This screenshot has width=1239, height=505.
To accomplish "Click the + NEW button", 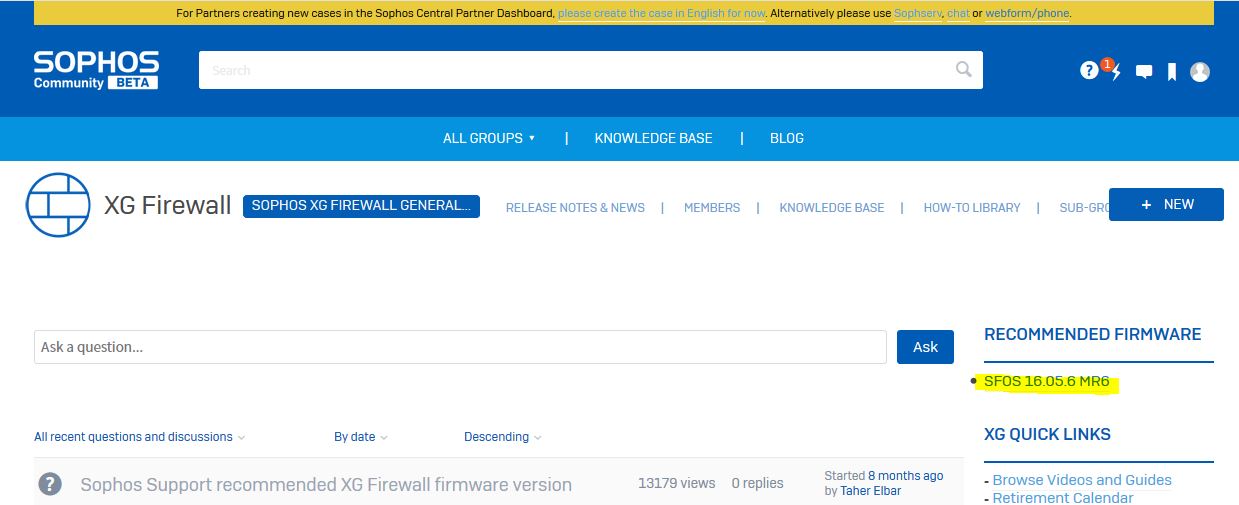I will tap(1166, 204).
